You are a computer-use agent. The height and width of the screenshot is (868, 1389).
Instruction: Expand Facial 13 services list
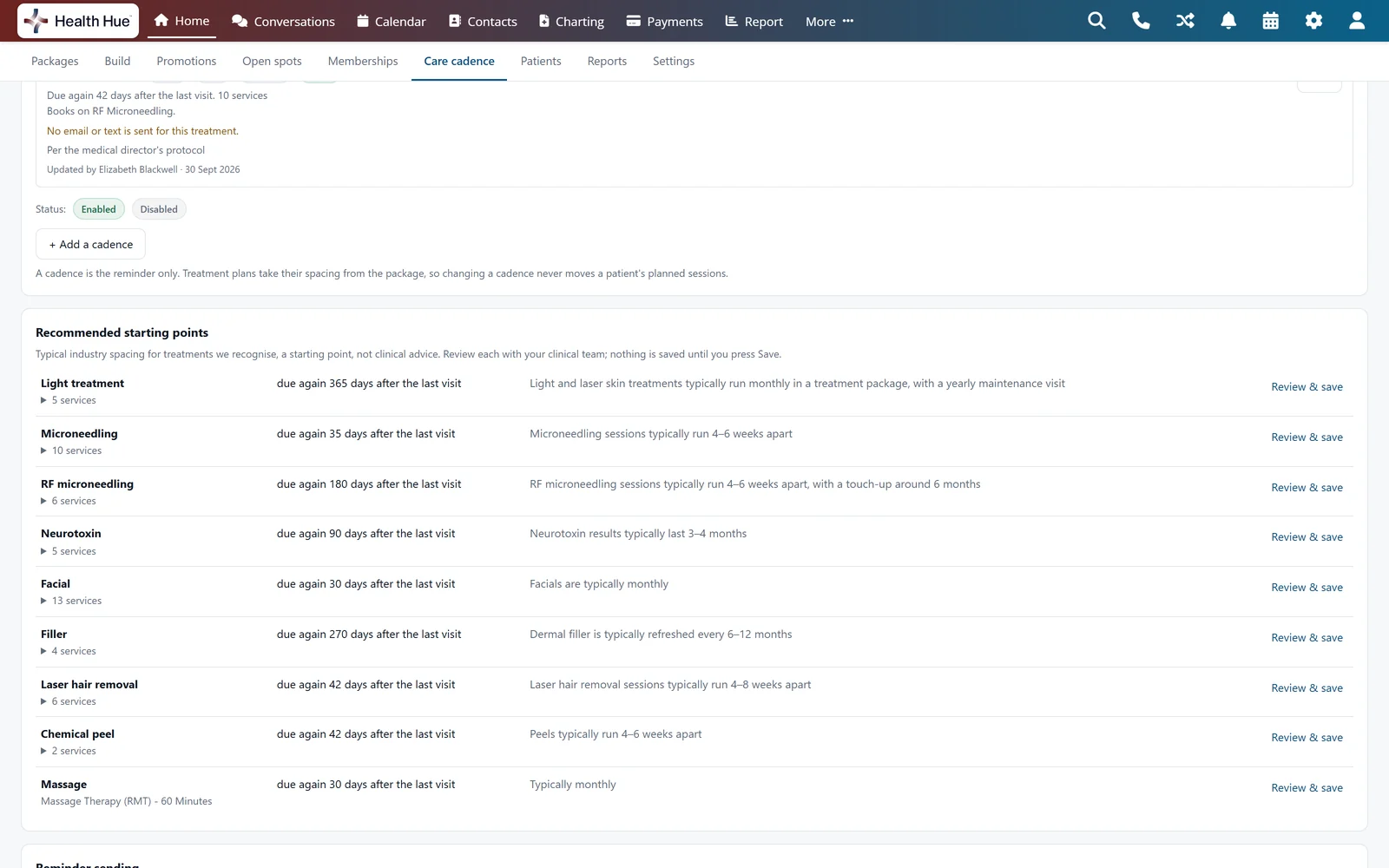pyautogui.click(x=71, y=601)
